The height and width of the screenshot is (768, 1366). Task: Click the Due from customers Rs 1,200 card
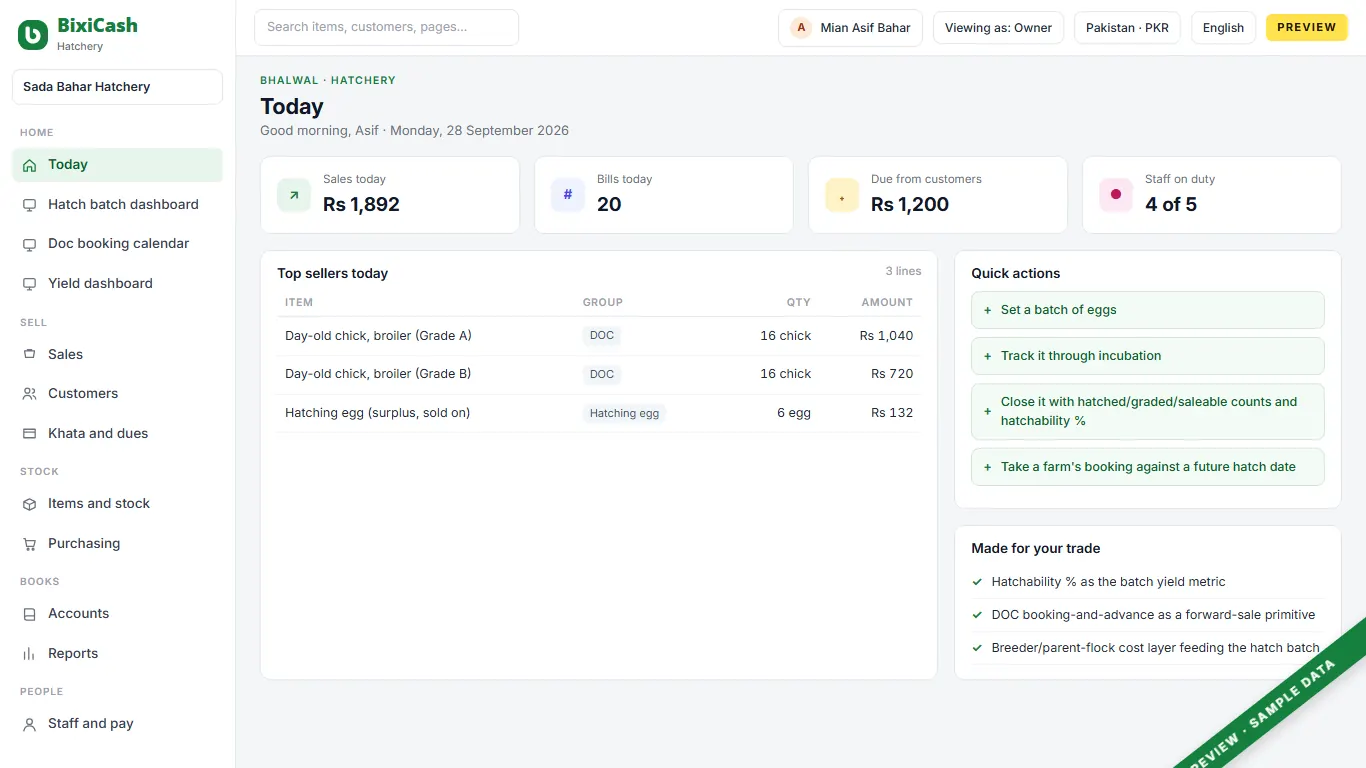coord(938,195)
